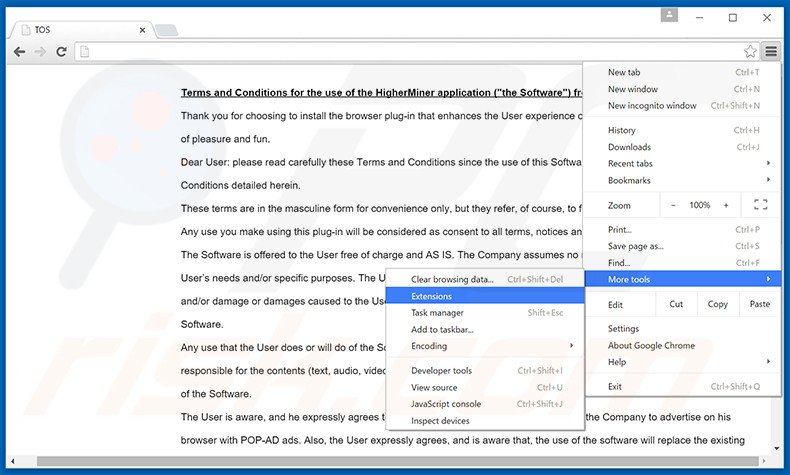Reload the page with the refresh icon

pyautogui.click(x=61, y=52)
